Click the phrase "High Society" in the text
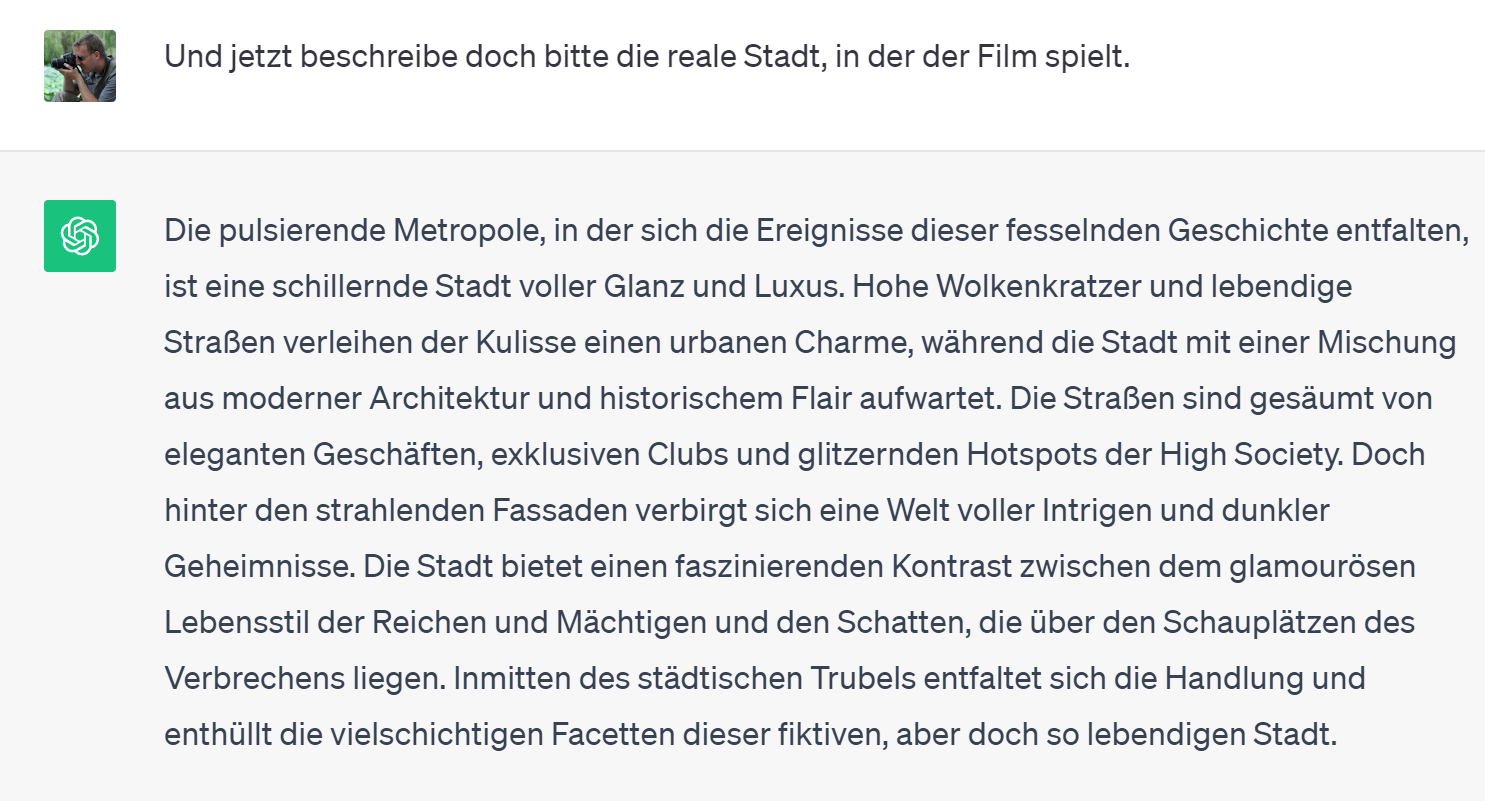The width and height of the screenshot is (1485, 801). [1250, 455]
